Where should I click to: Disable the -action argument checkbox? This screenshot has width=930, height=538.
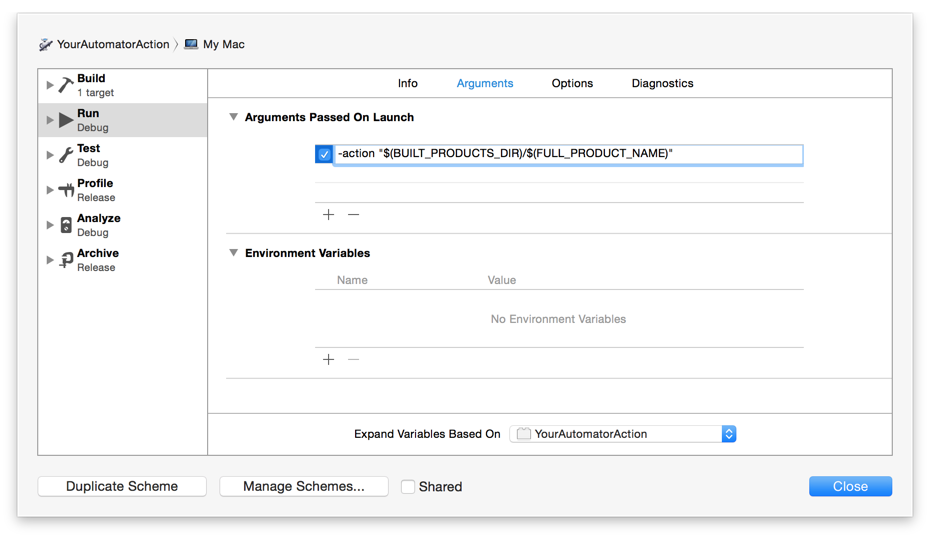click(x=324, y=154)
